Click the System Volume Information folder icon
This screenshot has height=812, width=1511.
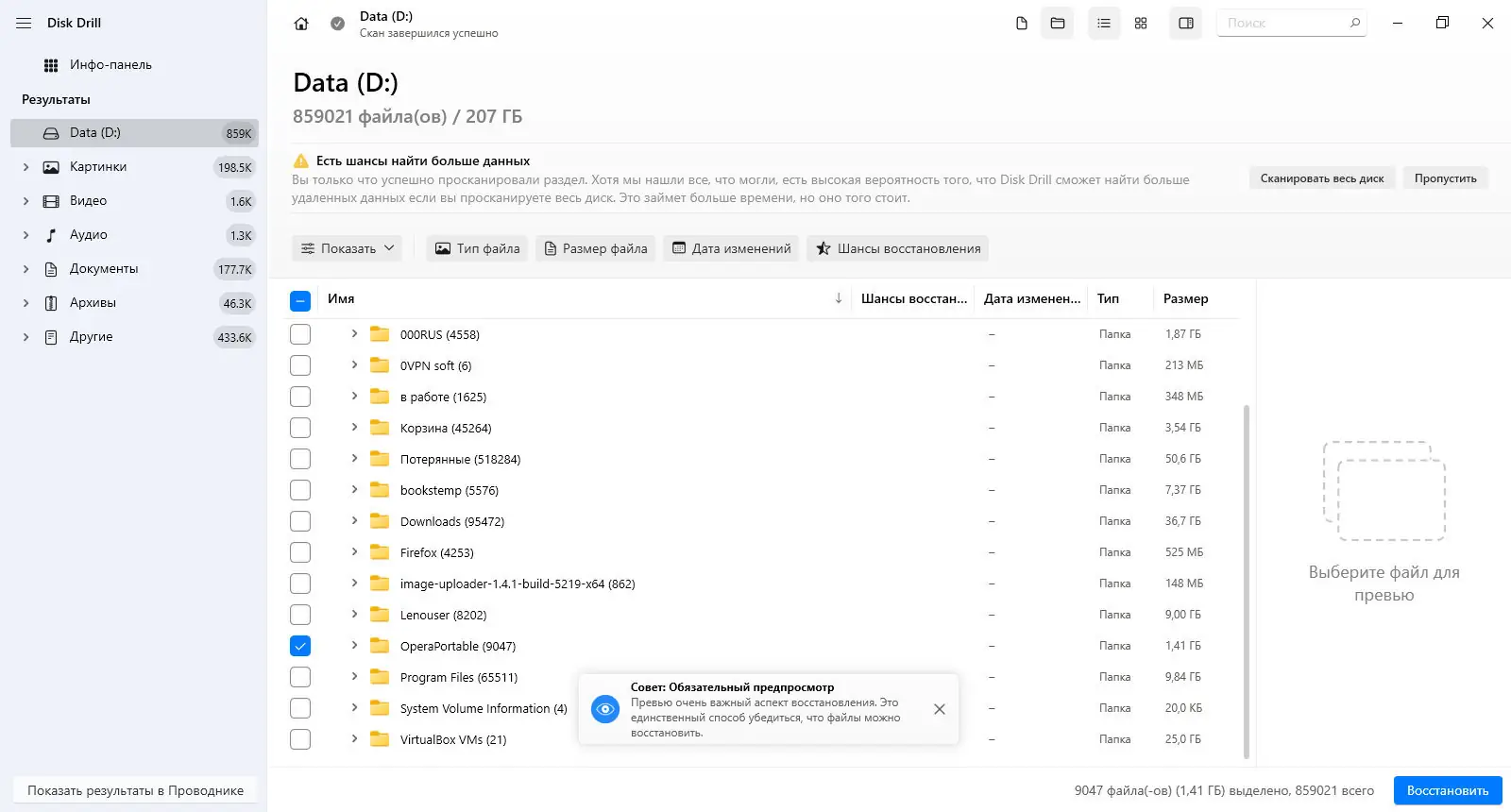[x=380, y=708]
